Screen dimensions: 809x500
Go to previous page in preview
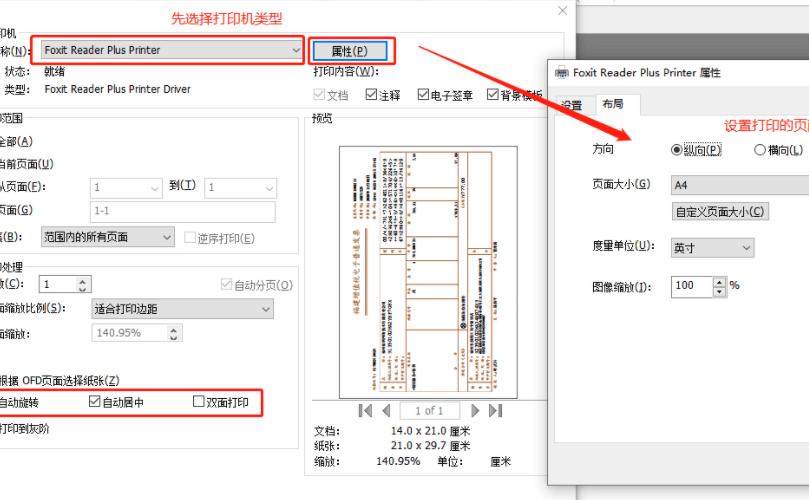386,411
